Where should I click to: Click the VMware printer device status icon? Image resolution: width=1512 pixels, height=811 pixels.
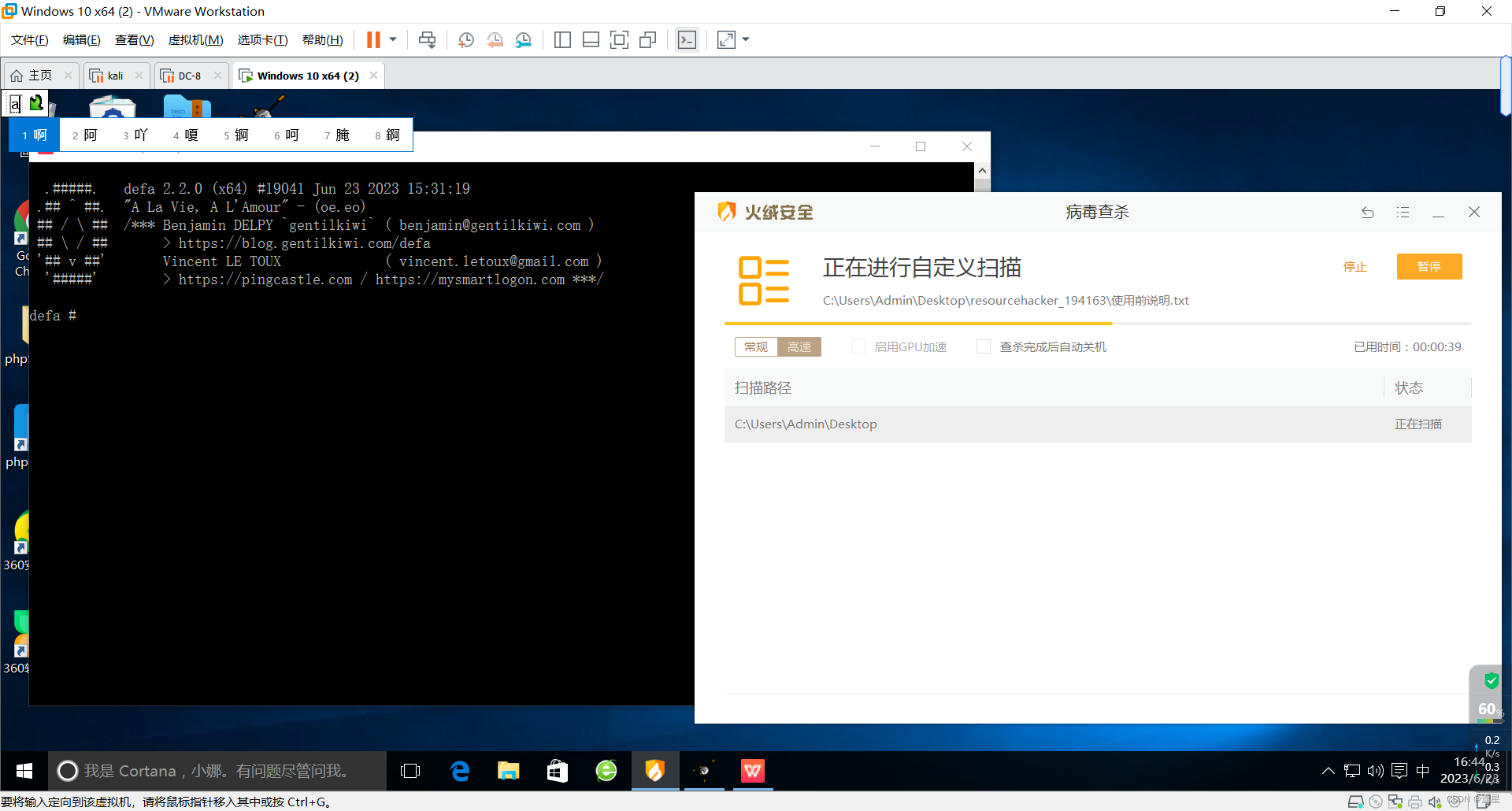[1415, 802]
